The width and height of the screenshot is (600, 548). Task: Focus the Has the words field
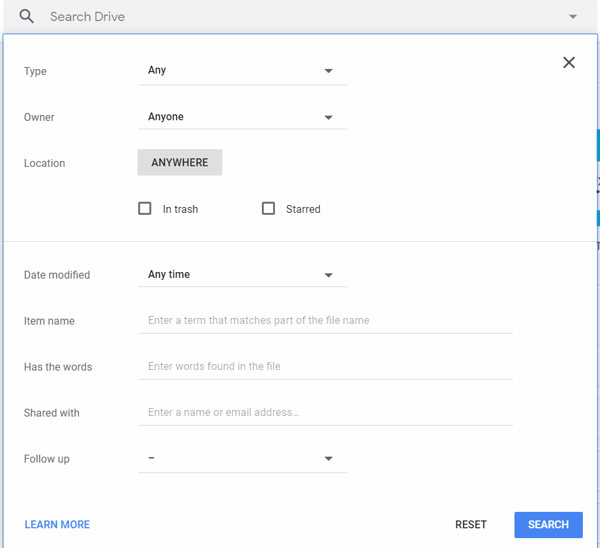click(x=325, y=366)
